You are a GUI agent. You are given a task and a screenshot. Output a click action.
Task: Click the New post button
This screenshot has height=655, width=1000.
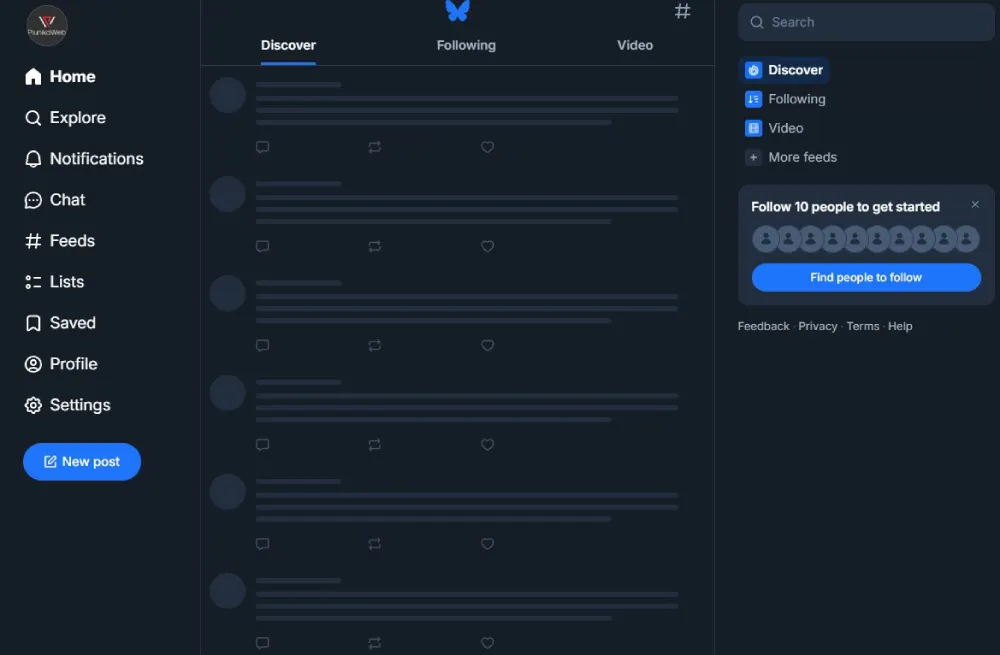82,462
